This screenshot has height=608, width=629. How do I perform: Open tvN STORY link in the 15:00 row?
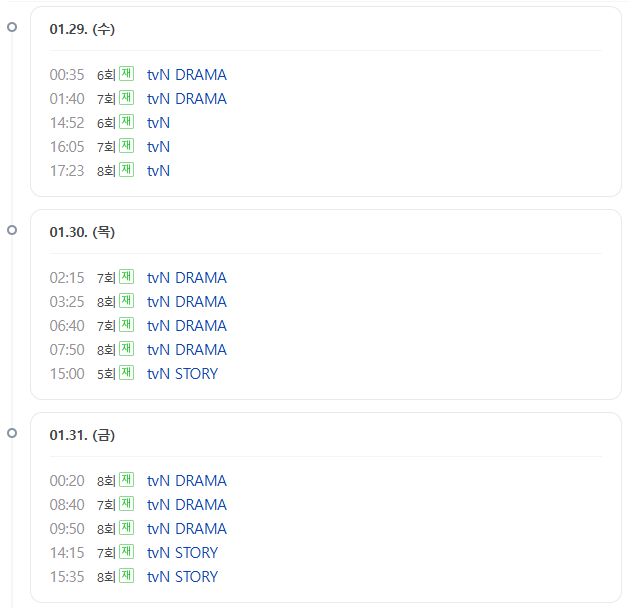tap(182, 374)
